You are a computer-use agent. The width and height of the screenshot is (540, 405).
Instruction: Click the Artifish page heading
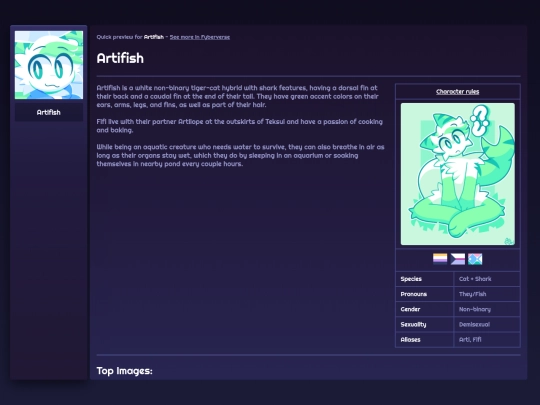[x=120, y=58]
